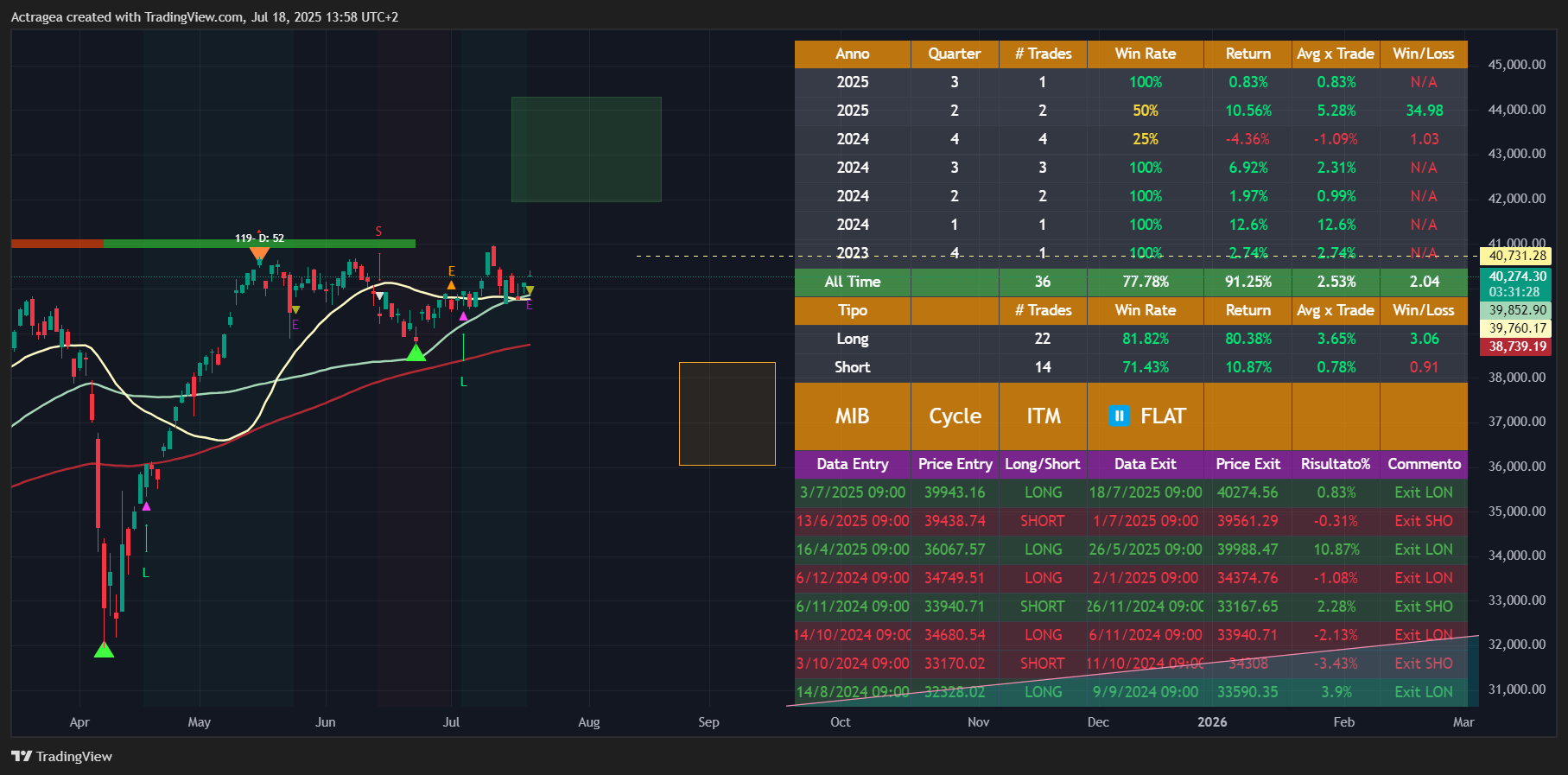
Task: Click the Win/Loss header in the top row
Action: 1424,54
